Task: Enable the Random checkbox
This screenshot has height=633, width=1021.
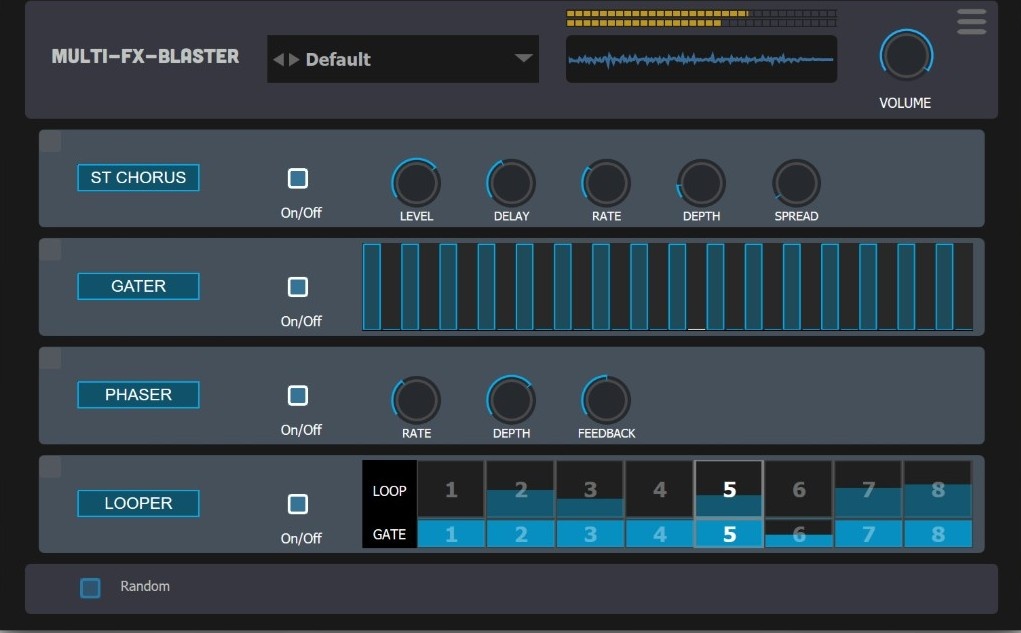Action: coord(89,587)
